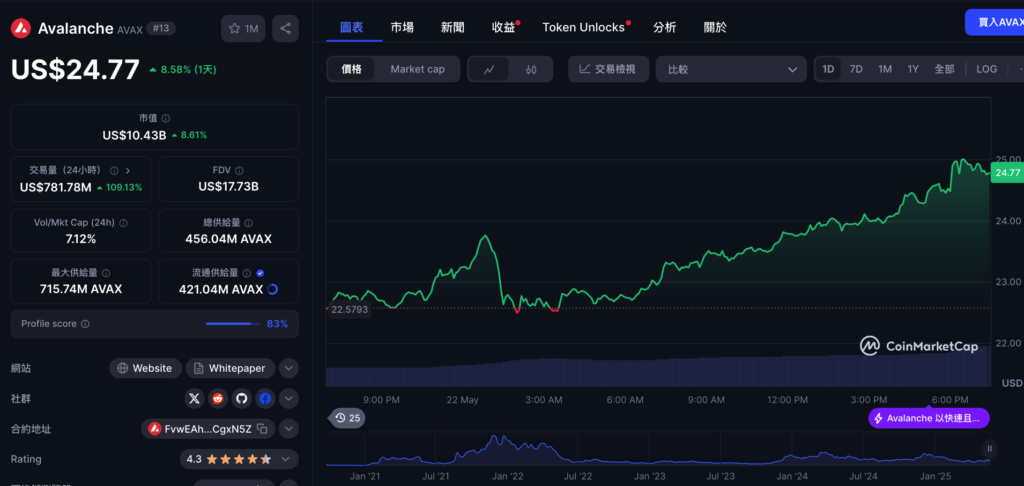Toggle LOG scale on chart
The width and height of the screenshot is (1024, 486).
click(986, 69)
